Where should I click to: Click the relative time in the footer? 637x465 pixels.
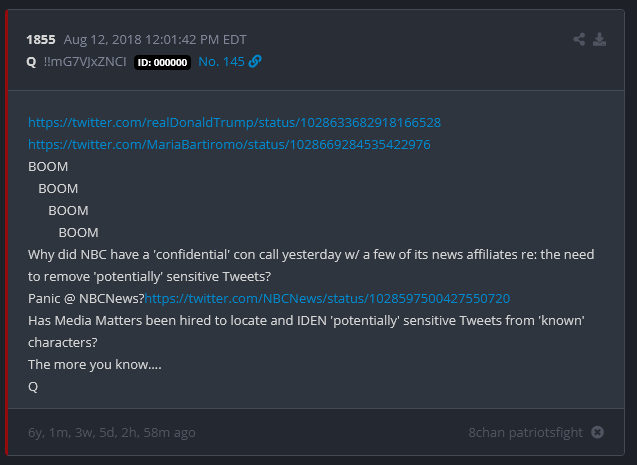[112, 432]
